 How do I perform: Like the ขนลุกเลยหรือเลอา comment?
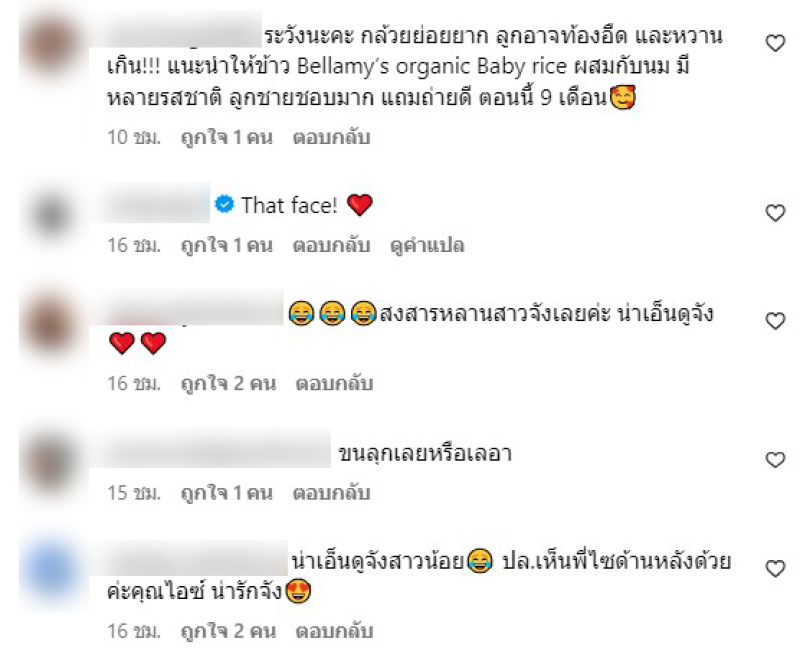tap(775, 460)
